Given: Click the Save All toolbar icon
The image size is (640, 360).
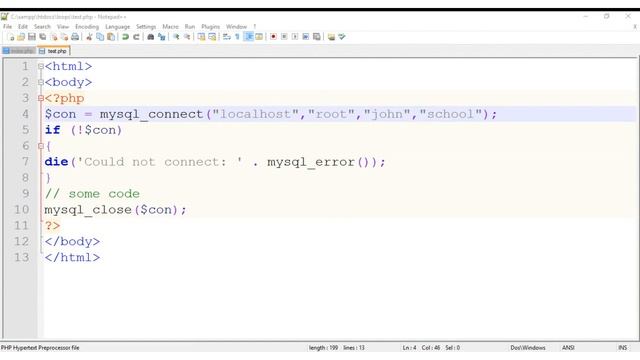Looking at the screenshot, I should (x=42, y=37).
